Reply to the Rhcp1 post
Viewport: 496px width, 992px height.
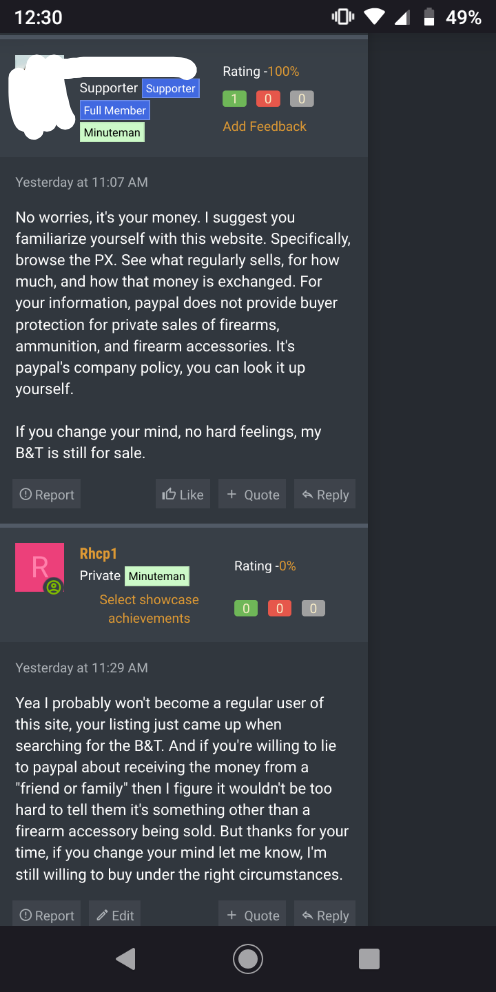(325, 914)
